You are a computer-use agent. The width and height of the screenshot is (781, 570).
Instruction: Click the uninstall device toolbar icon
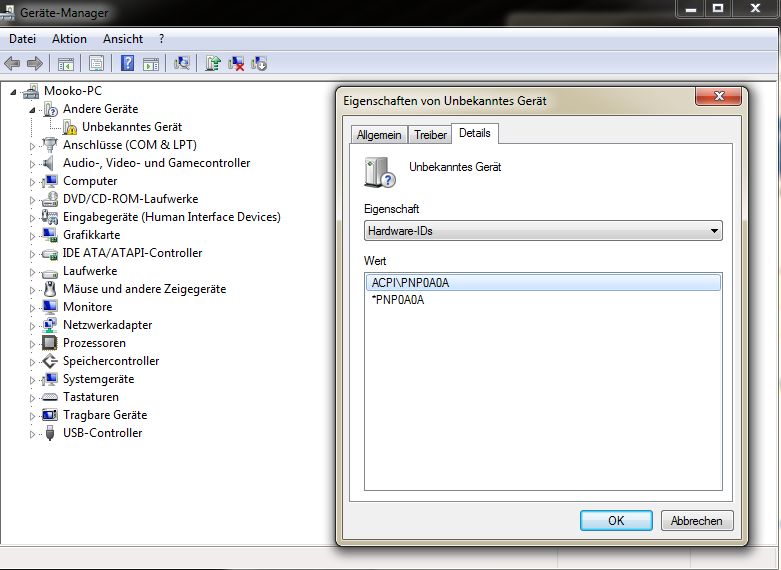(x=237, y=63)
